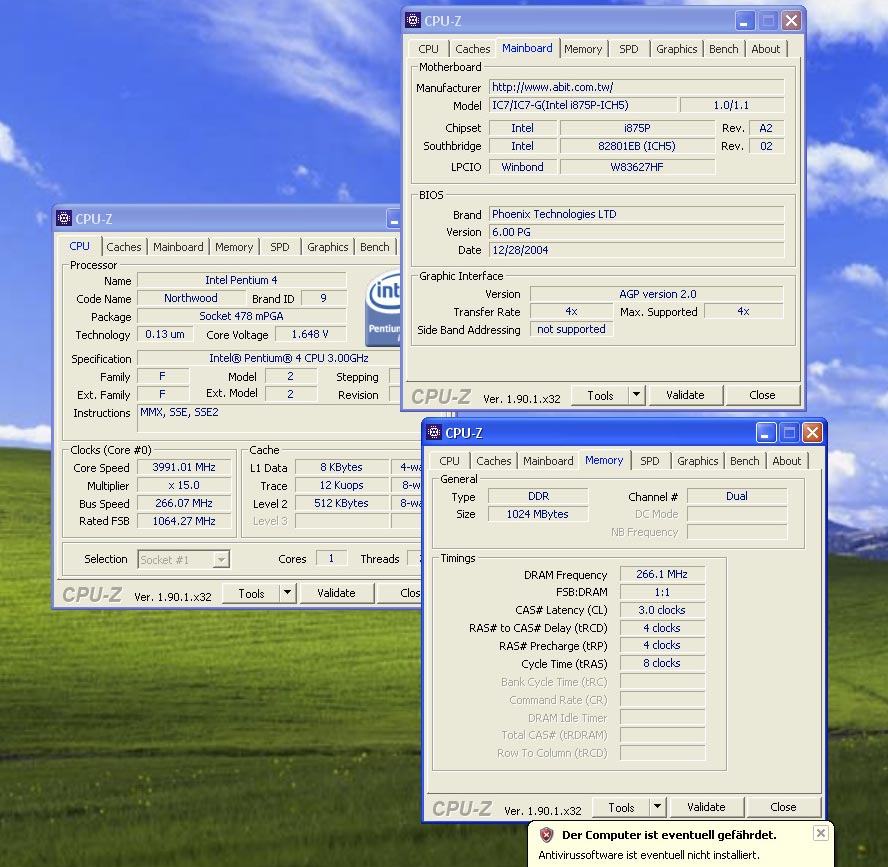Open Bench tab in CPU window
The height and width of the screenshot is (867, 888).
pos(375,247)
